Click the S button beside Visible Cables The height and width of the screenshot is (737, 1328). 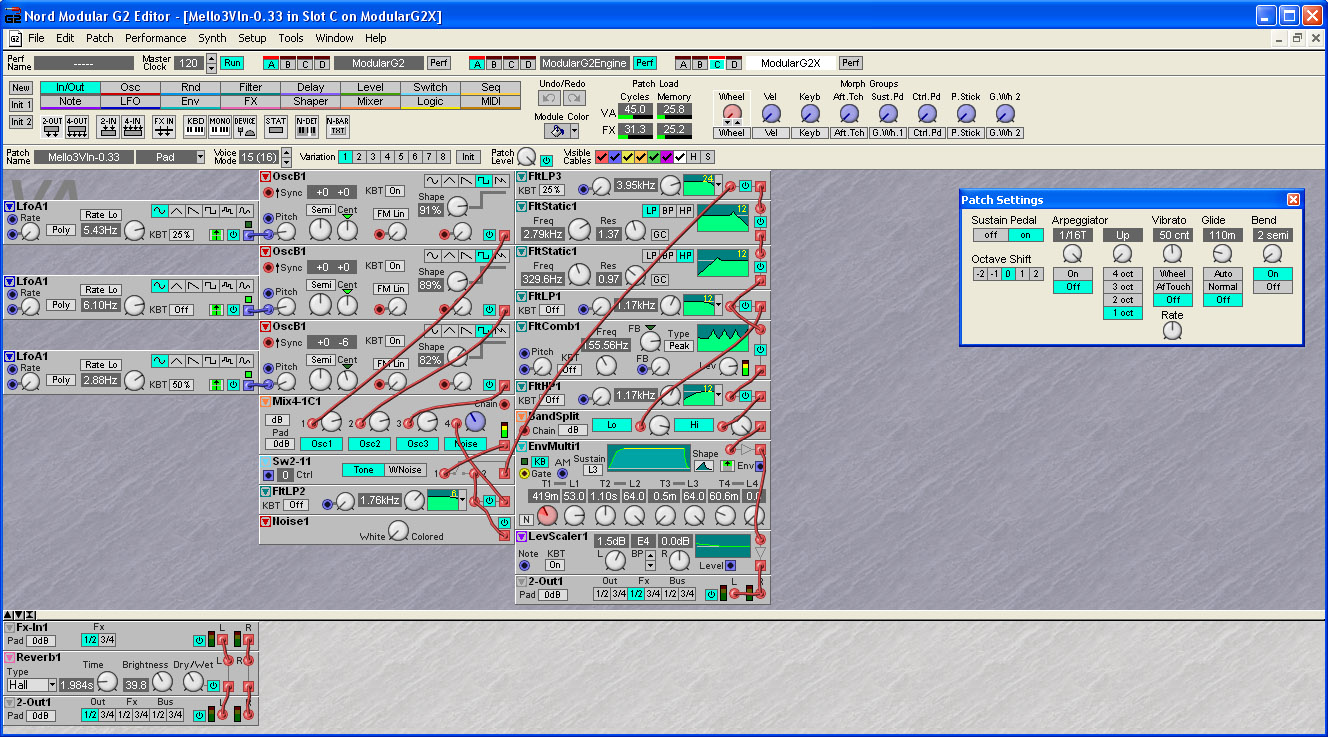pos(708,157)
